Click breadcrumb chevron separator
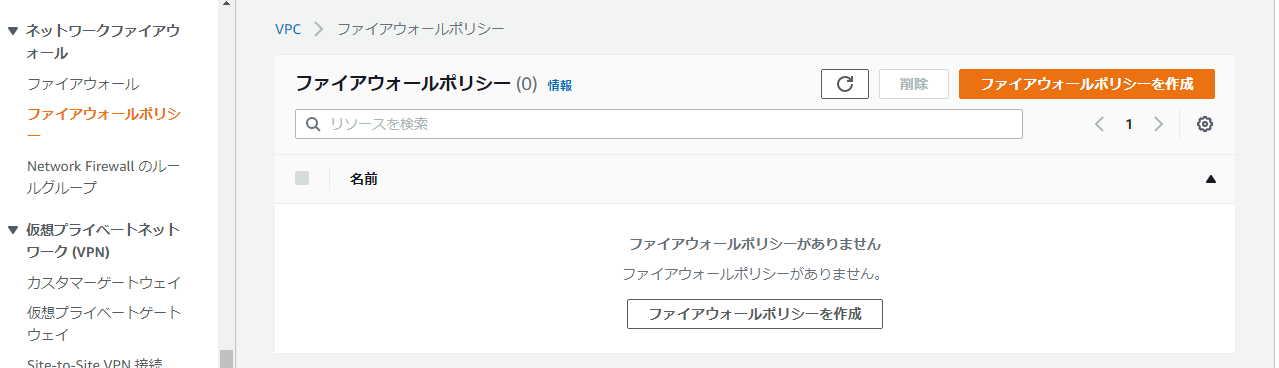This screenshot has height=368, width=1279. click(x=319, y=29)
